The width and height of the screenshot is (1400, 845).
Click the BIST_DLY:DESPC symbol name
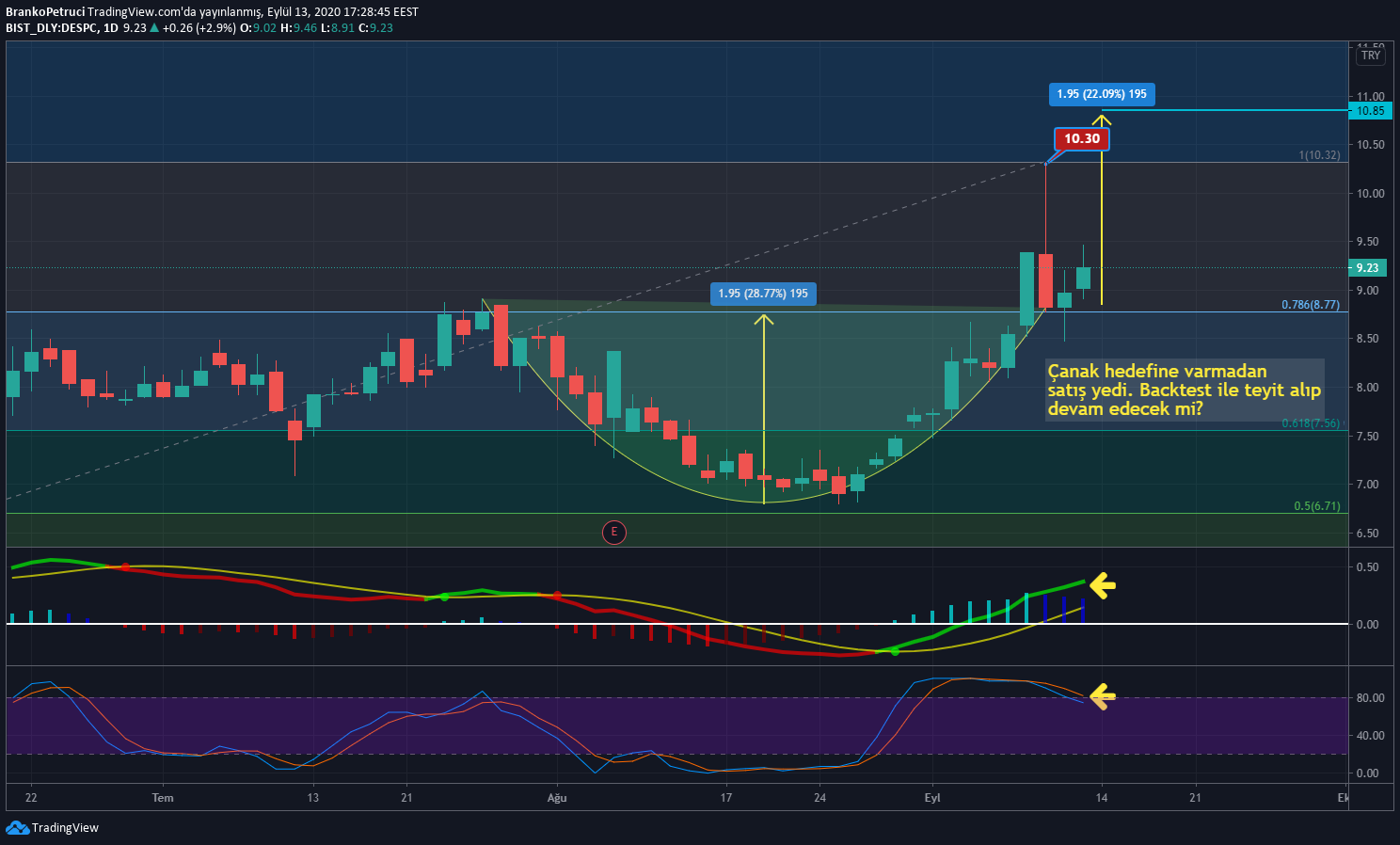click(x=51, y=28)
